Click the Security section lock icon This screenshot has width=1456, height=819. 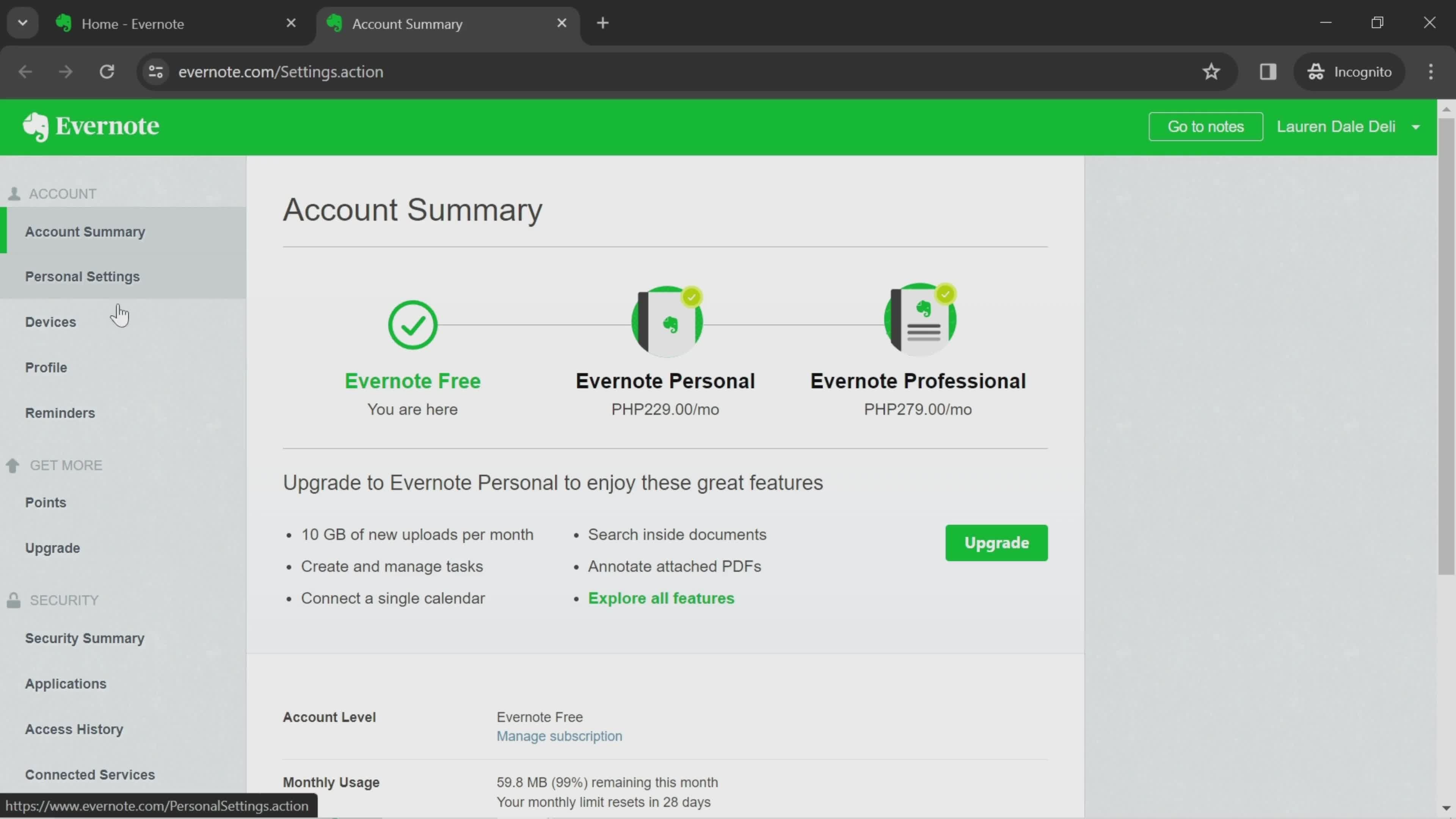pyautogui.click(x=13, y=599)
